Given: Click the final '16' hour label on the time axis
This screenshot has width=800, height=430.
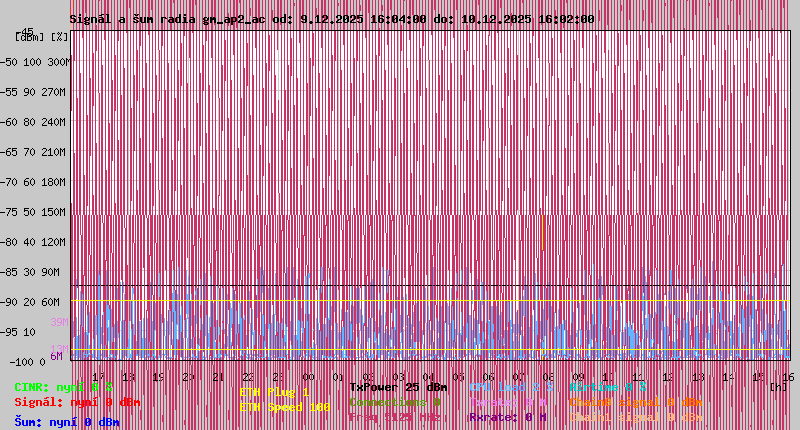Looking at the screenshot, I should tap(788, 377).
